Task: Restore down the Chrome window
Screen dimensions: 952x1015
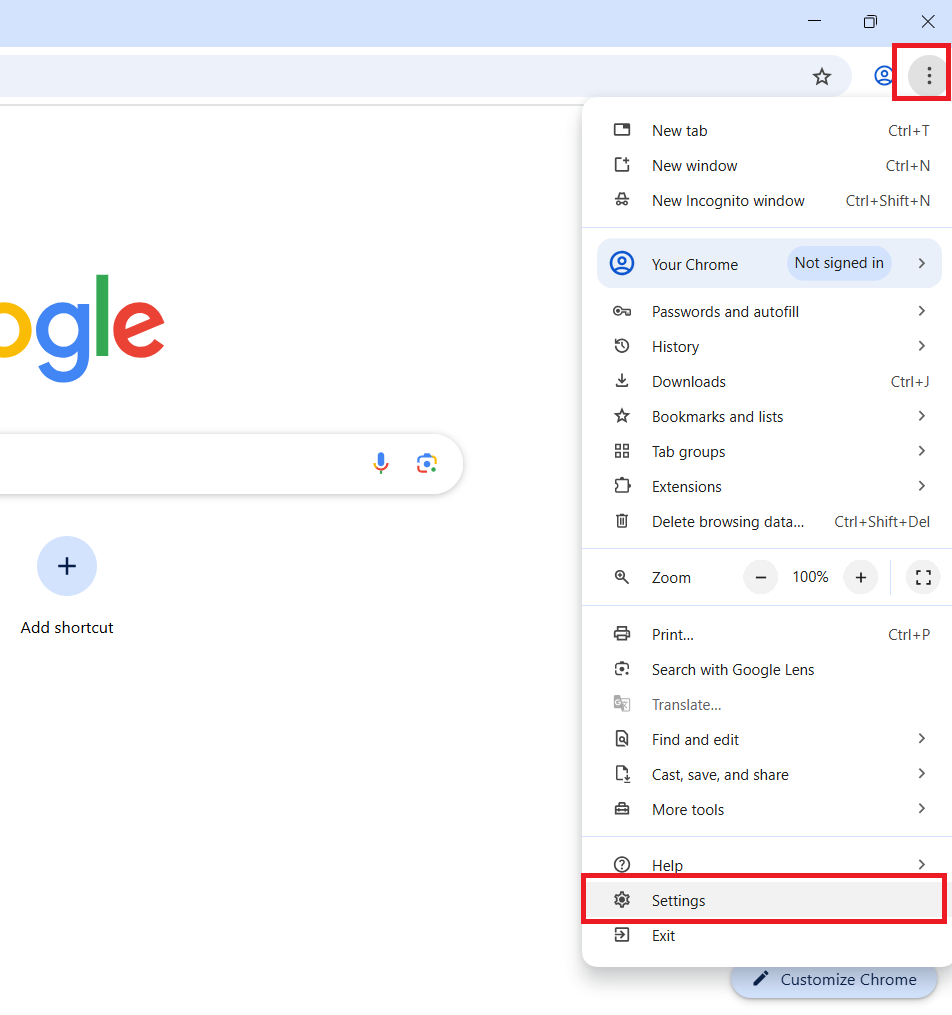Action: (870, 21)
